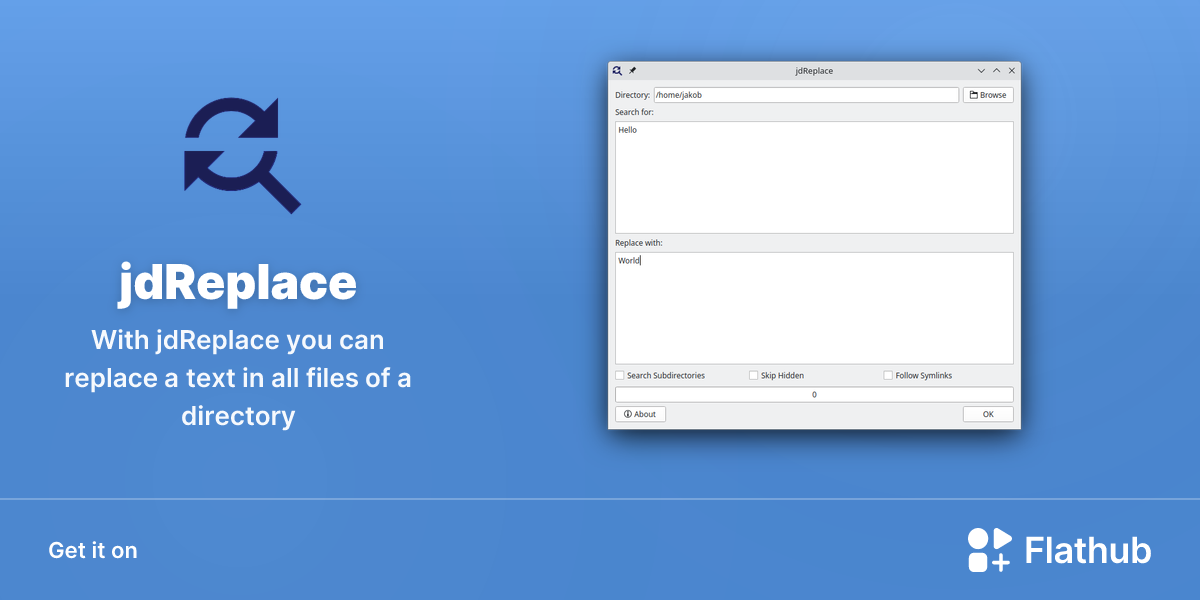Image resolution: width=1200 pixels, height=600 pixels.
Task: Click inside the Replace with text area
Action: pos(814,308)
